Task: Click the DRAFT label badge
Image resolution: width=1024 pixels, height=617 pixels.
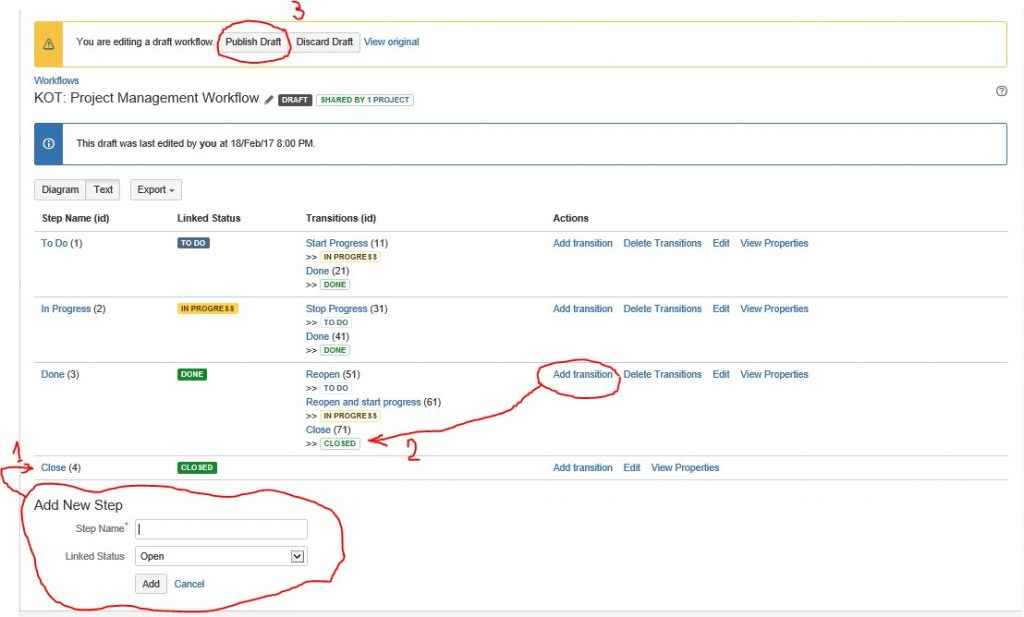Action: 295,101
